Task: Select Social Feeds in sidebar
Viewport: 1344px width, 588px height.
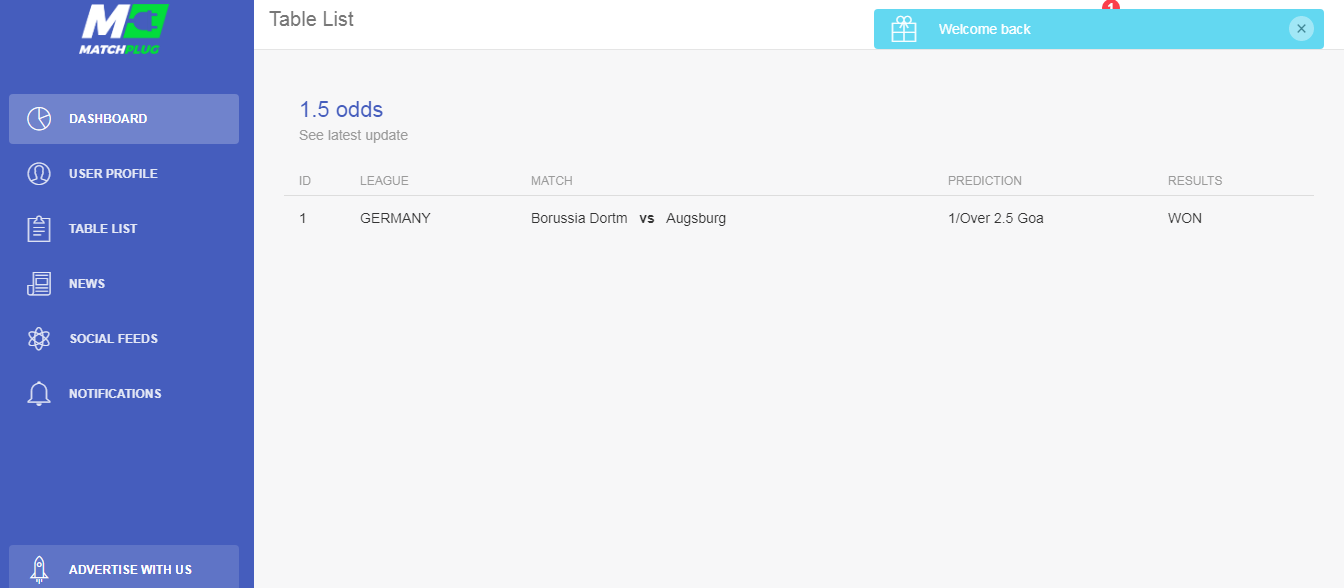Action: (x=124, y=339)
